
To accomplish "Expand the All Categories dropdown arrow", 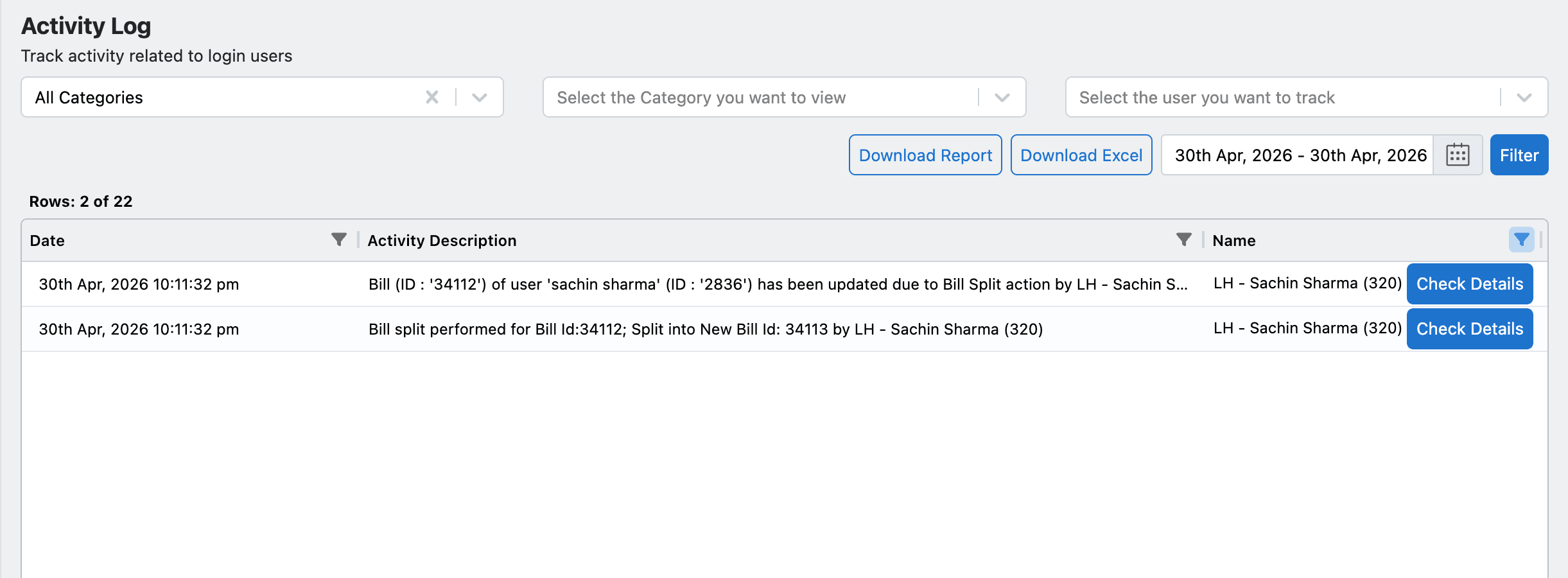I will coord(479,97).
